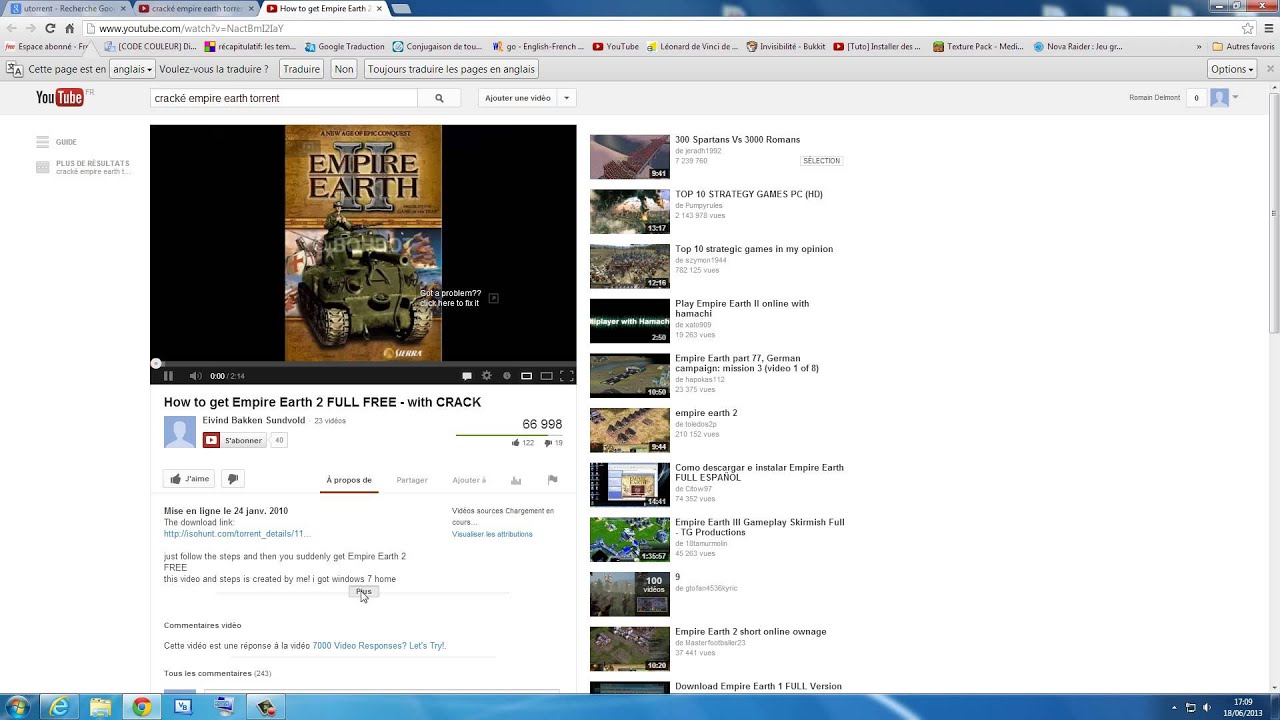
Task: Open the Partager tab
Action: click(x=412, y=480)
